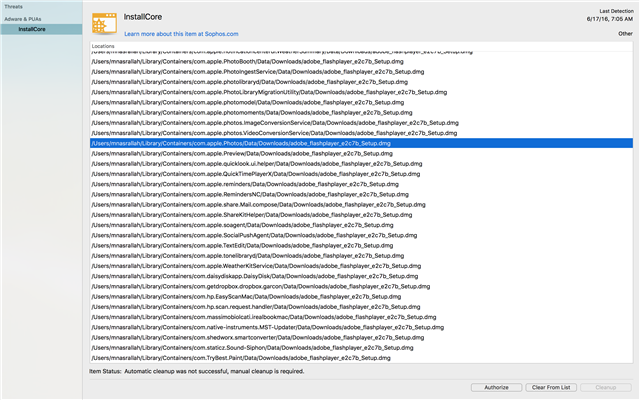
Task: Select the com.TryBest.Paint path row
Action: (x=361, y=358)
